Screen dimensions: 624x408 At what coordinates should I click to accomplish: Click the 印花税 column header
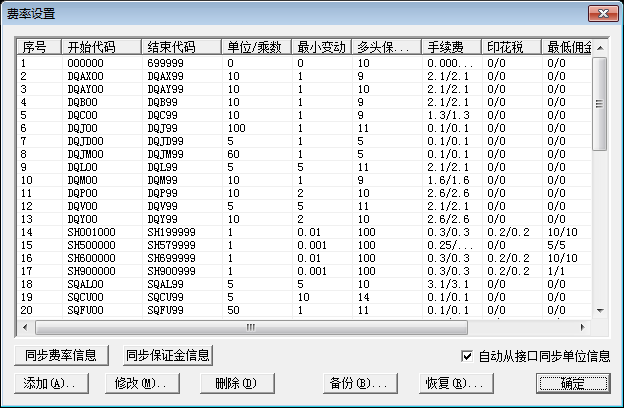point(511,47)
